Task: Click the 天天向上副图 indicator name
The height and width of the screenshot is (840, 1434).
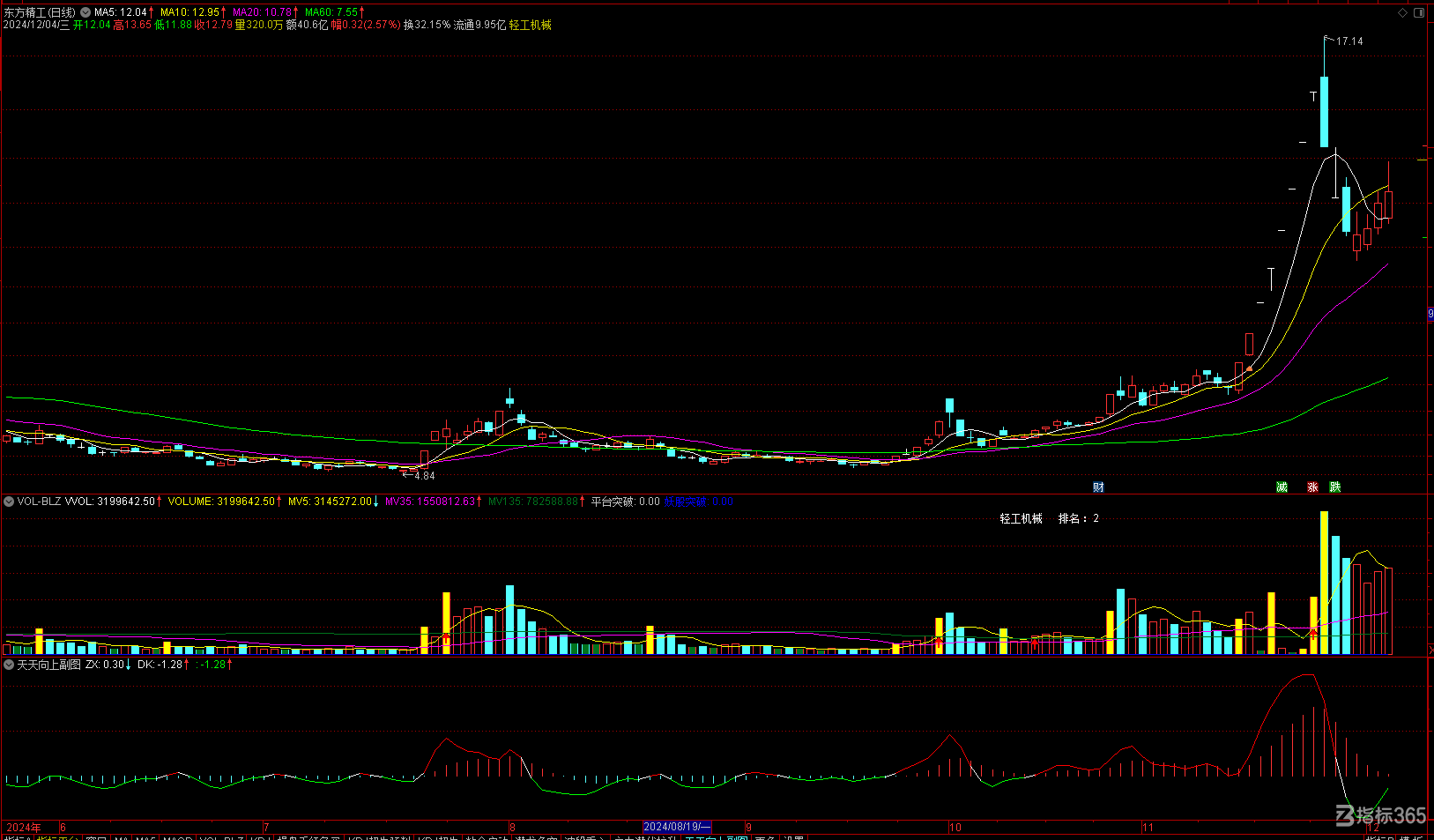Action: click(48, 665)
